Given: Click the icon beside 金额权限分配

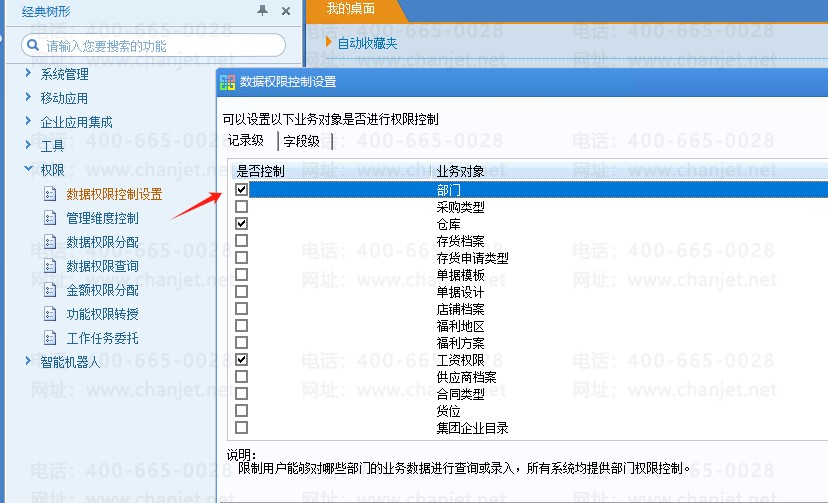Looking at the screenshot, I should pos(50,290).
